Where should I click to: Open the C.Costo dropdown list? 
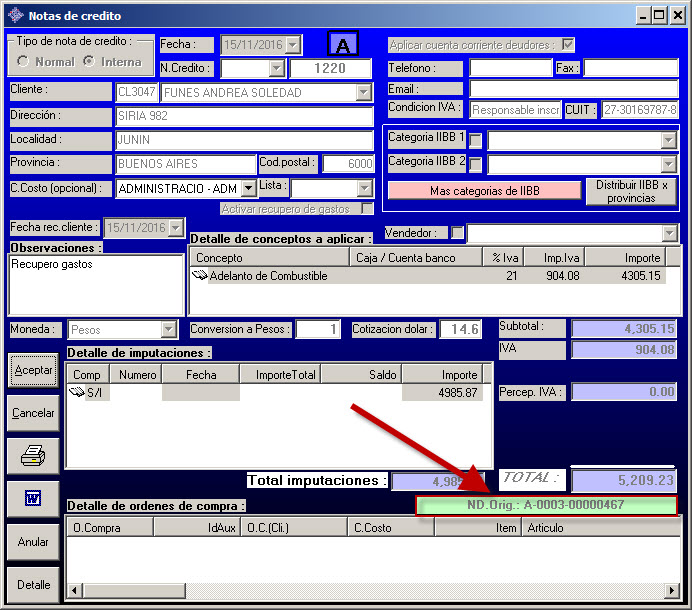click(250, 188)
